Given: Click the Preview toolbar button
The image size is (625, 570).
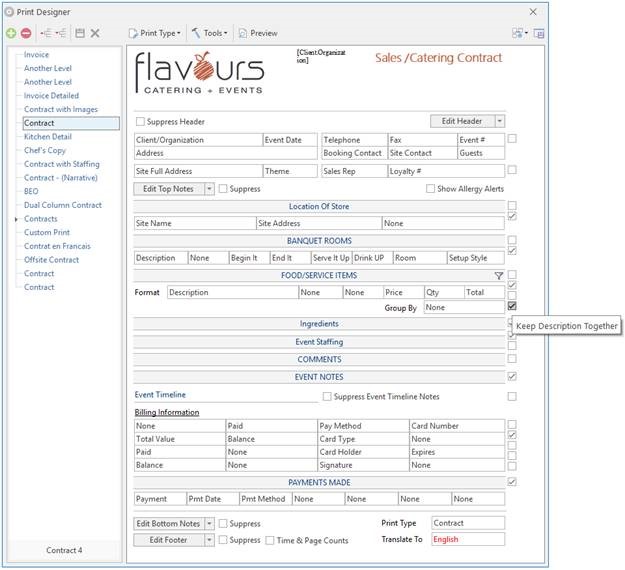Looking at the screenshot, I should 258,33.
